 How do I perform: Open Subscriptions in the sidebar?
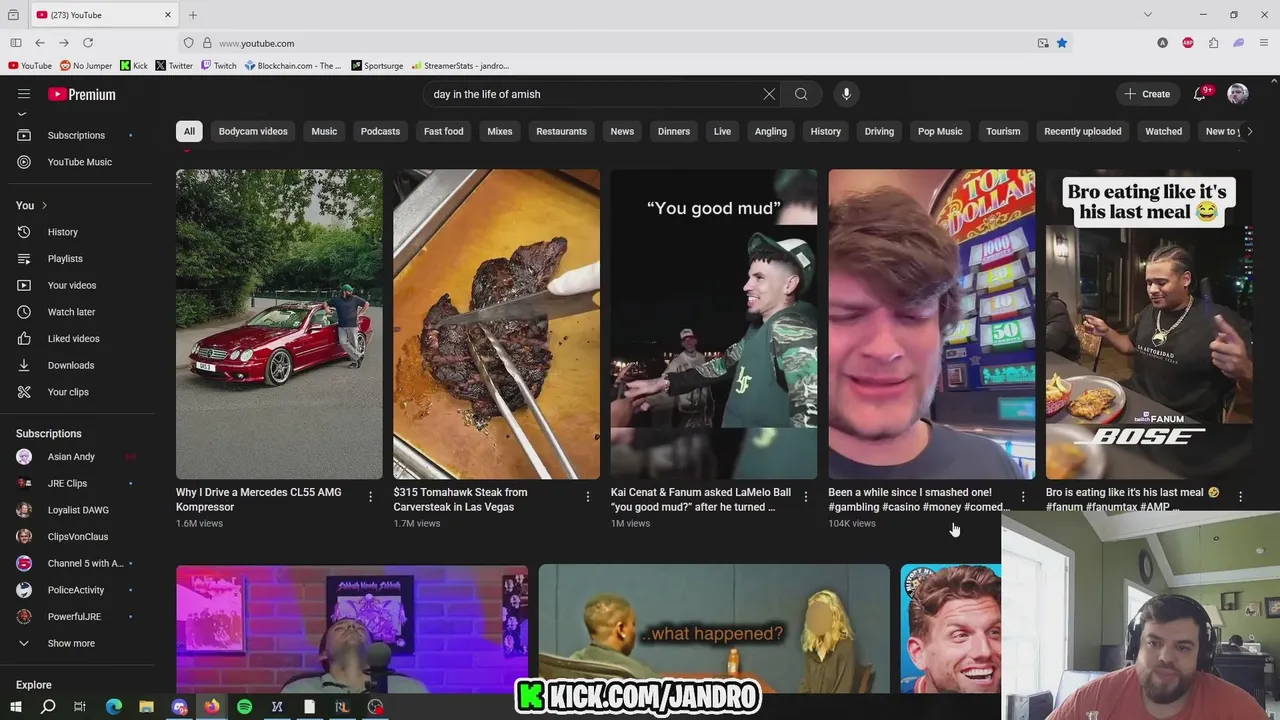[x=76, y=135]
